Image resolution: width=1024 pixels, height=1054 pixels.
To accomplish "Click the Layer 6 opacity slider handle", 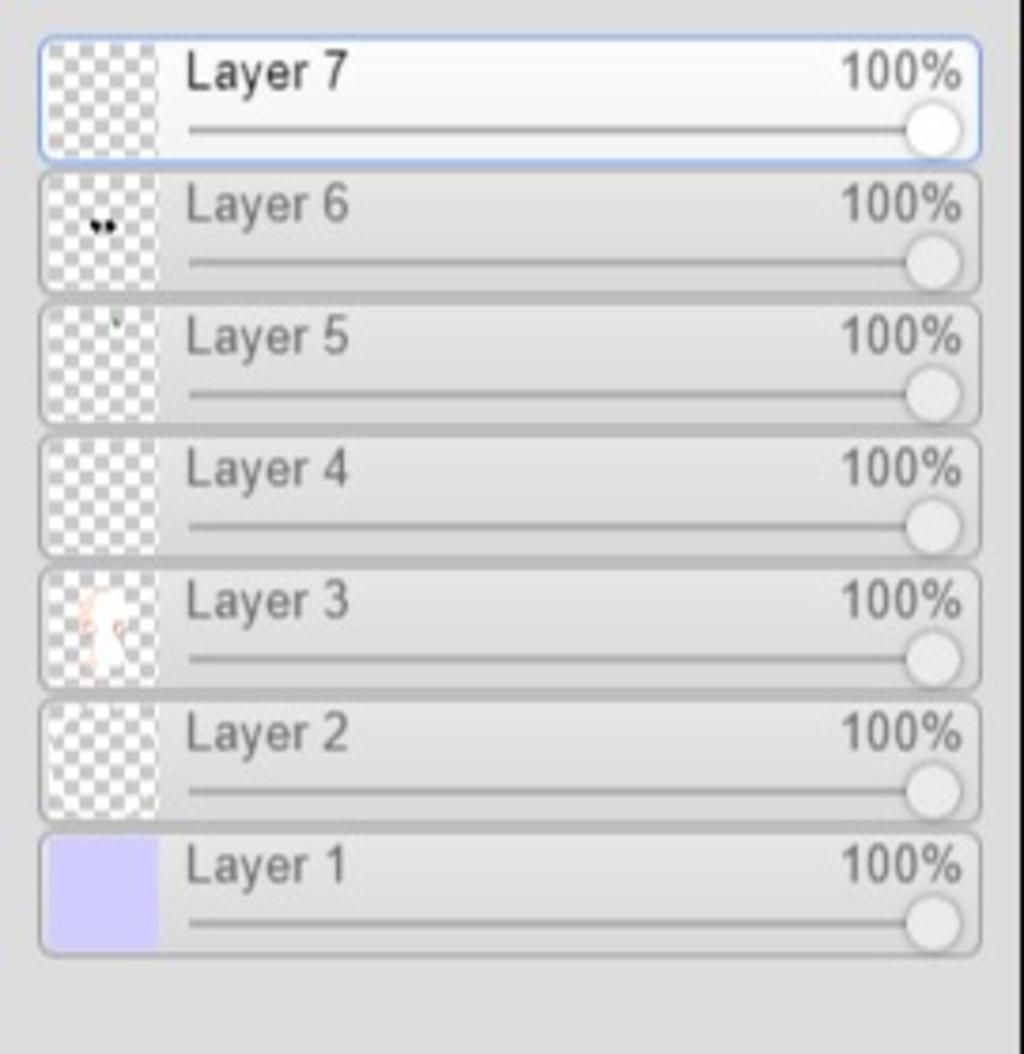I will coord(933,263).
